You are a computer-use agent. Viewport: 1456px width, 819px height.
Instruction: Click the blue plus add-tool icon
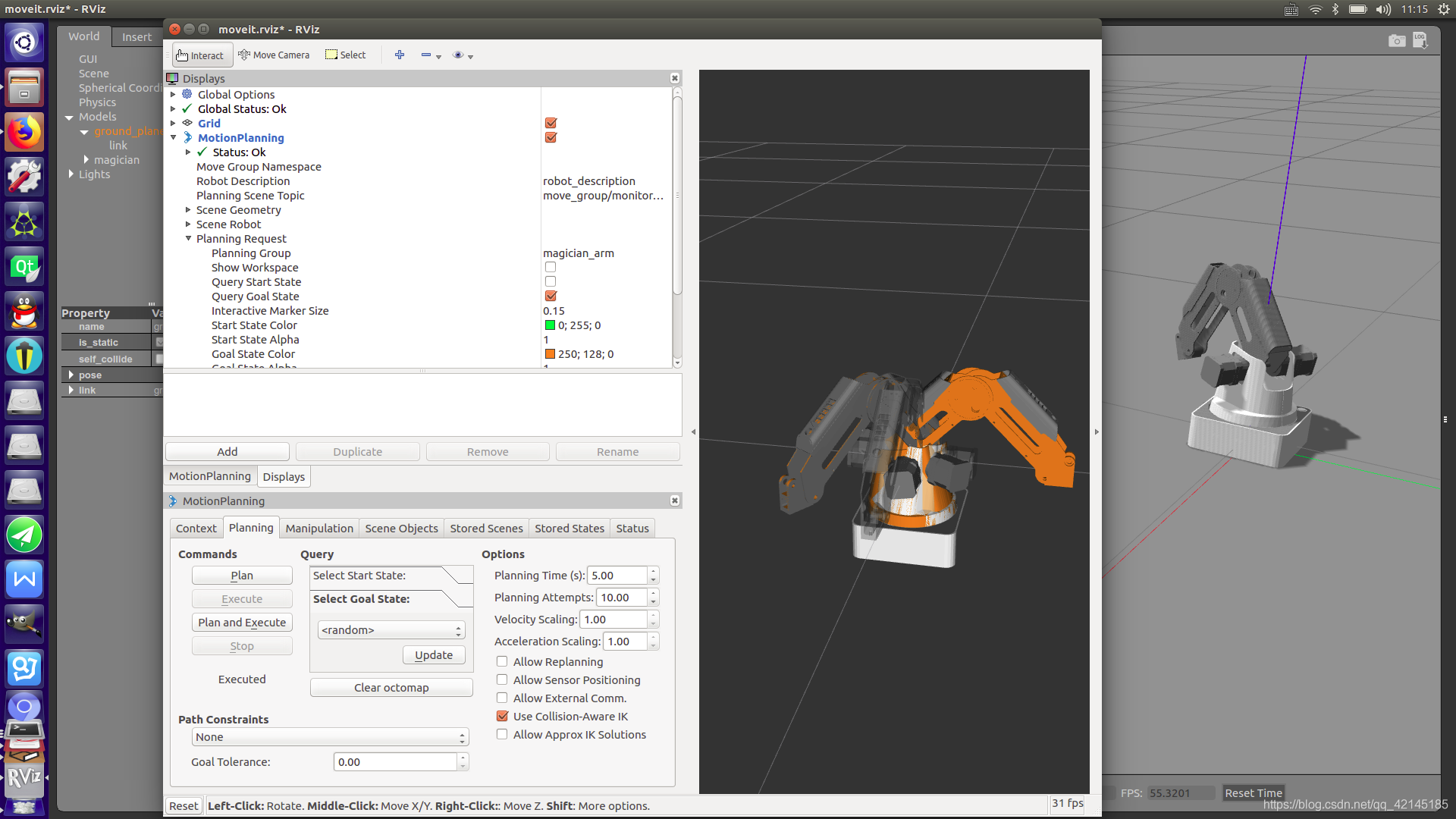(400, 55)
